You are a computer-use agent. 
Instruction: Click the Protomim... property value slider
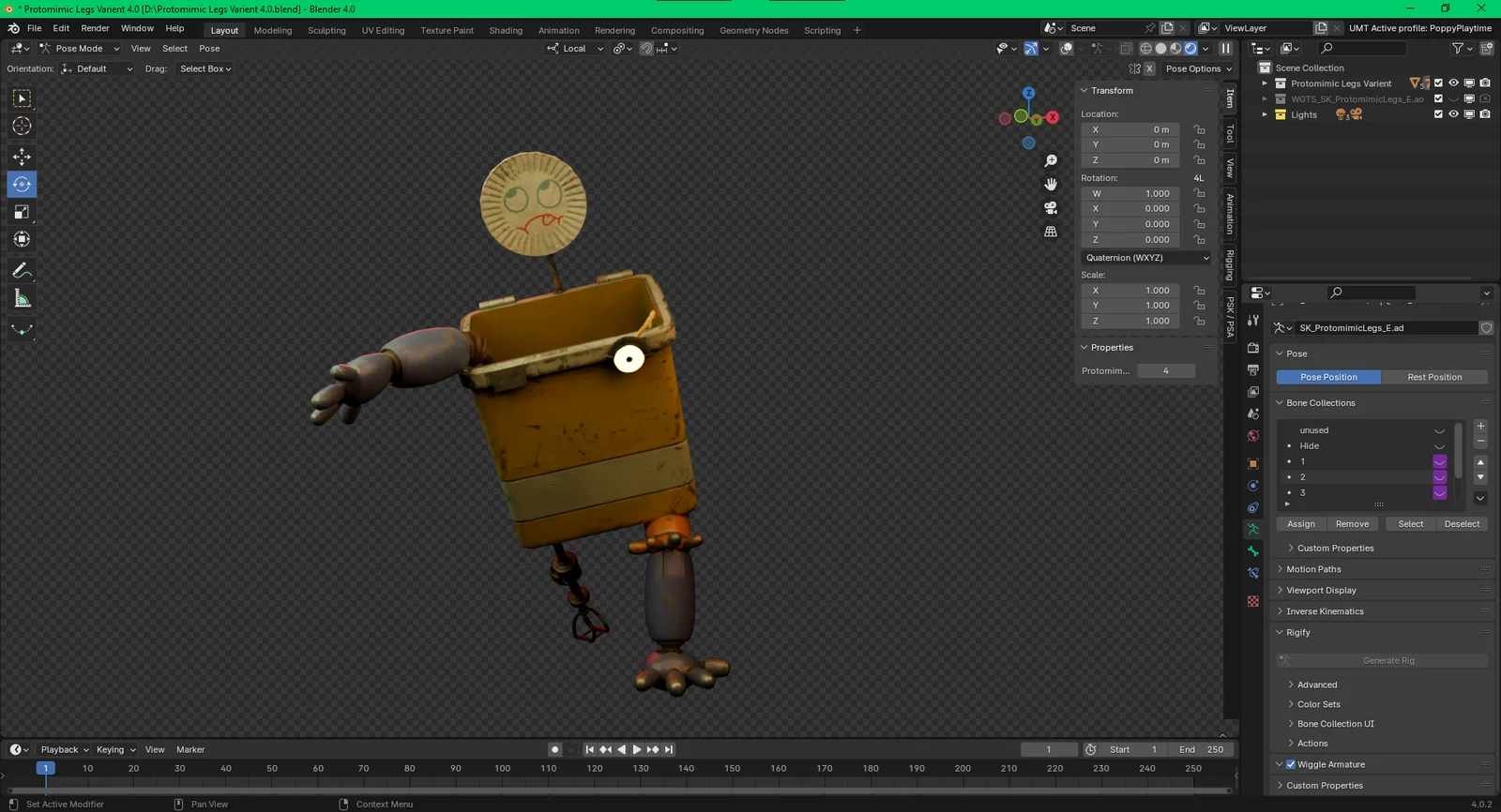pyautogui.click(x=1166, y=371)
